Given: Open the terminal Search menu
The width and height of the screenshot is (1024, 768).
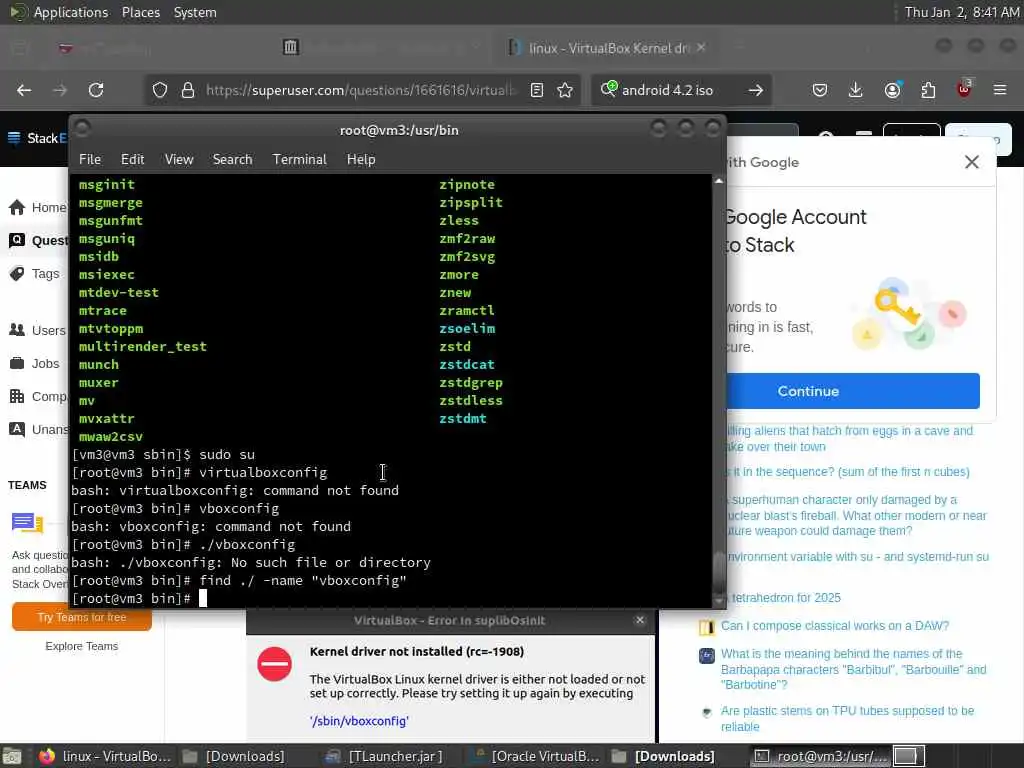Looking at the screenshot, I should (232, 159).
